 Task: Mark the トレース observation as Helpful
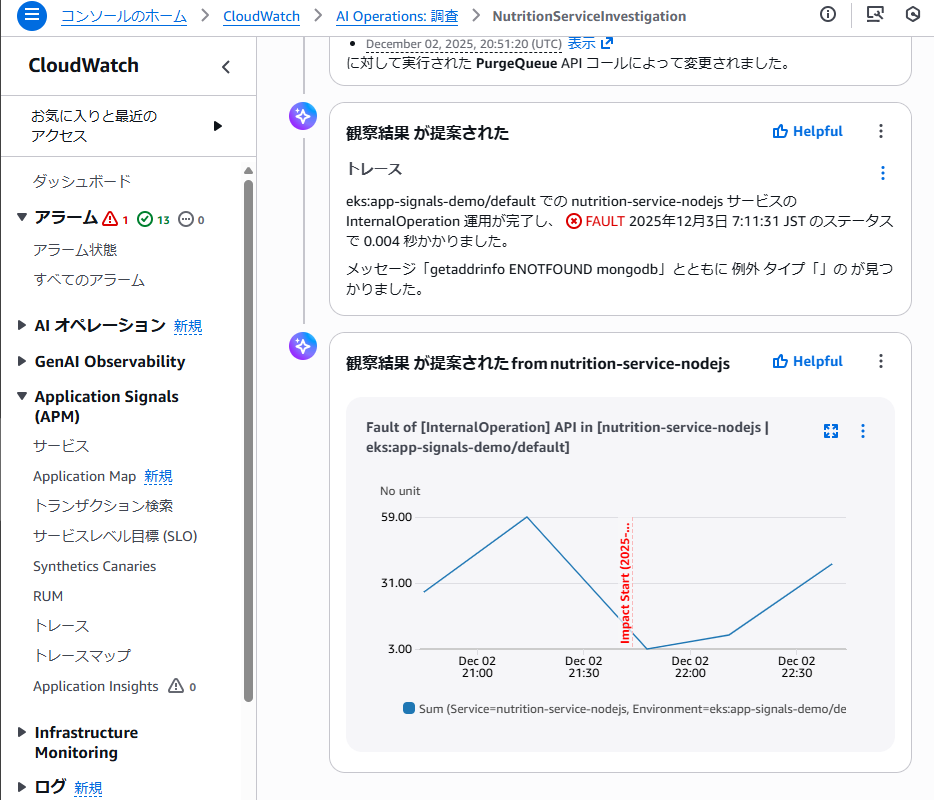tap(808, 132)
